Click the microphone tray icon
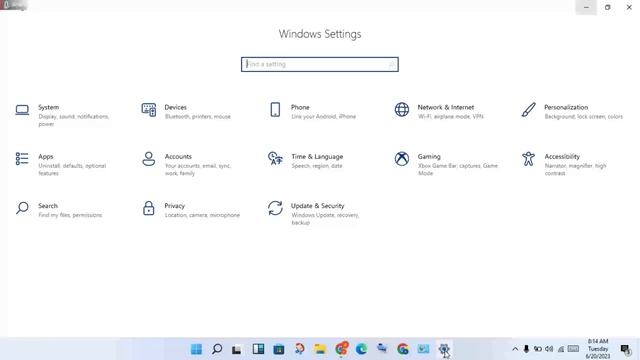The width and height of the screenshot is (640, 360). (527, 349)
